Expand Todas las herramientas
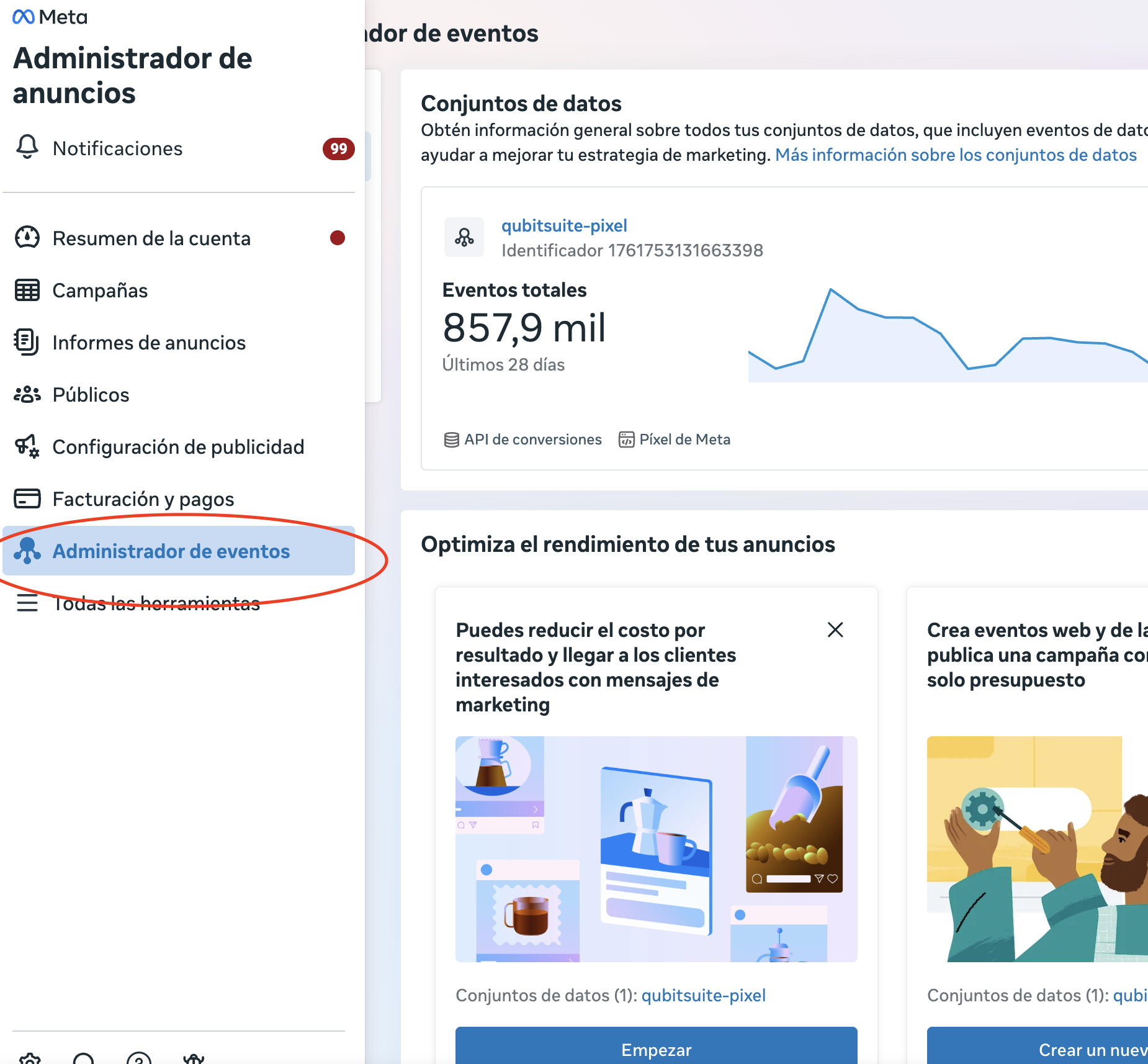The image size is (1148, 1064). pyautogui.click(x=179, y=603)
